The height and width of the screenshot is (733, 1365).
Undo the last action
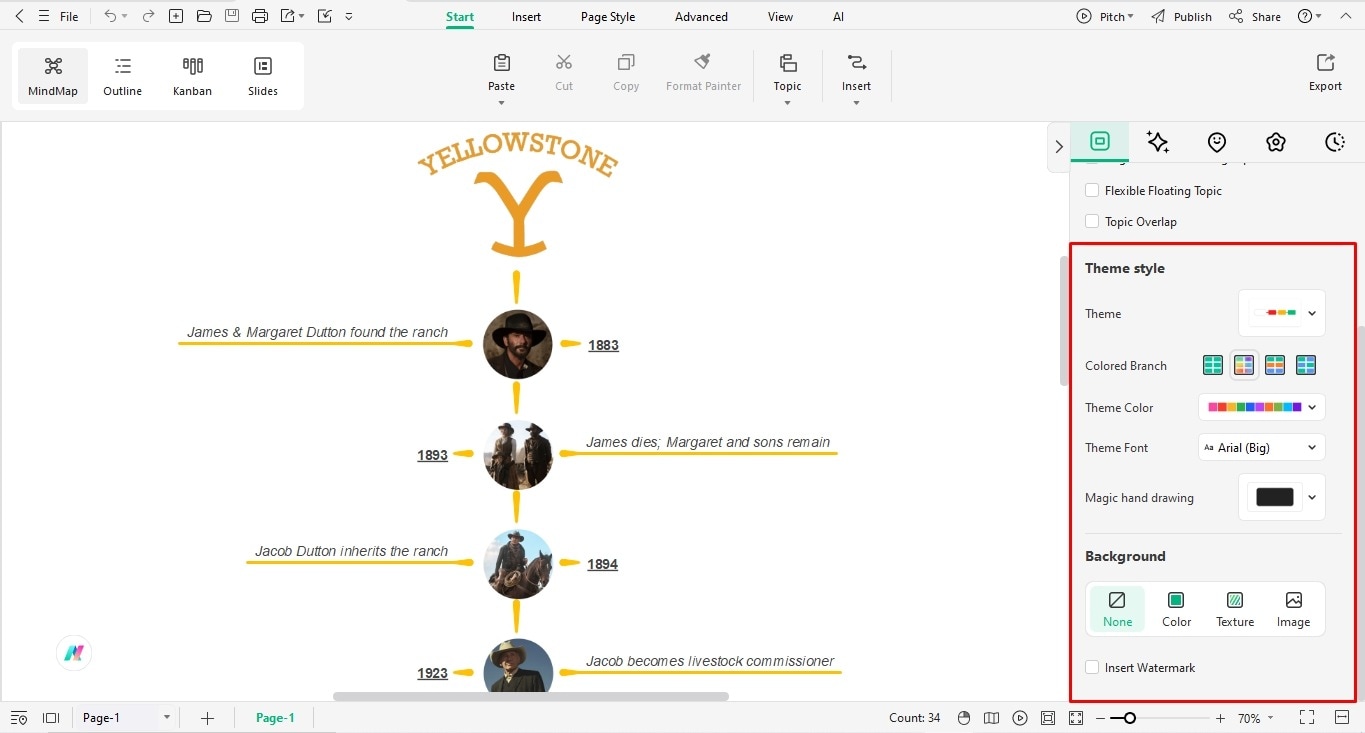point(110,16)
